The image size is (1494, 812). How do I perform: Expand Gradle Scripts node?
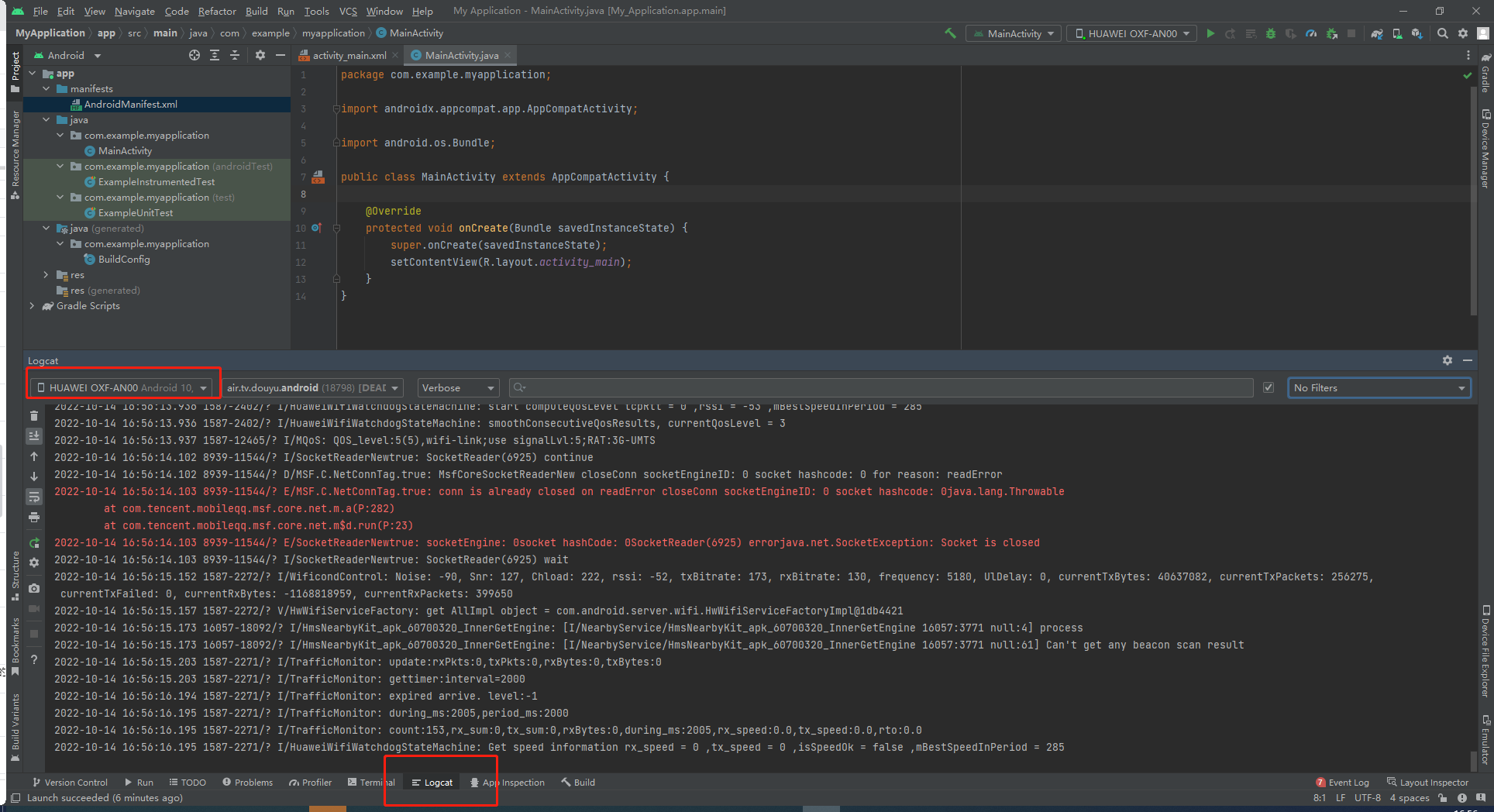(x=33, y=306)
